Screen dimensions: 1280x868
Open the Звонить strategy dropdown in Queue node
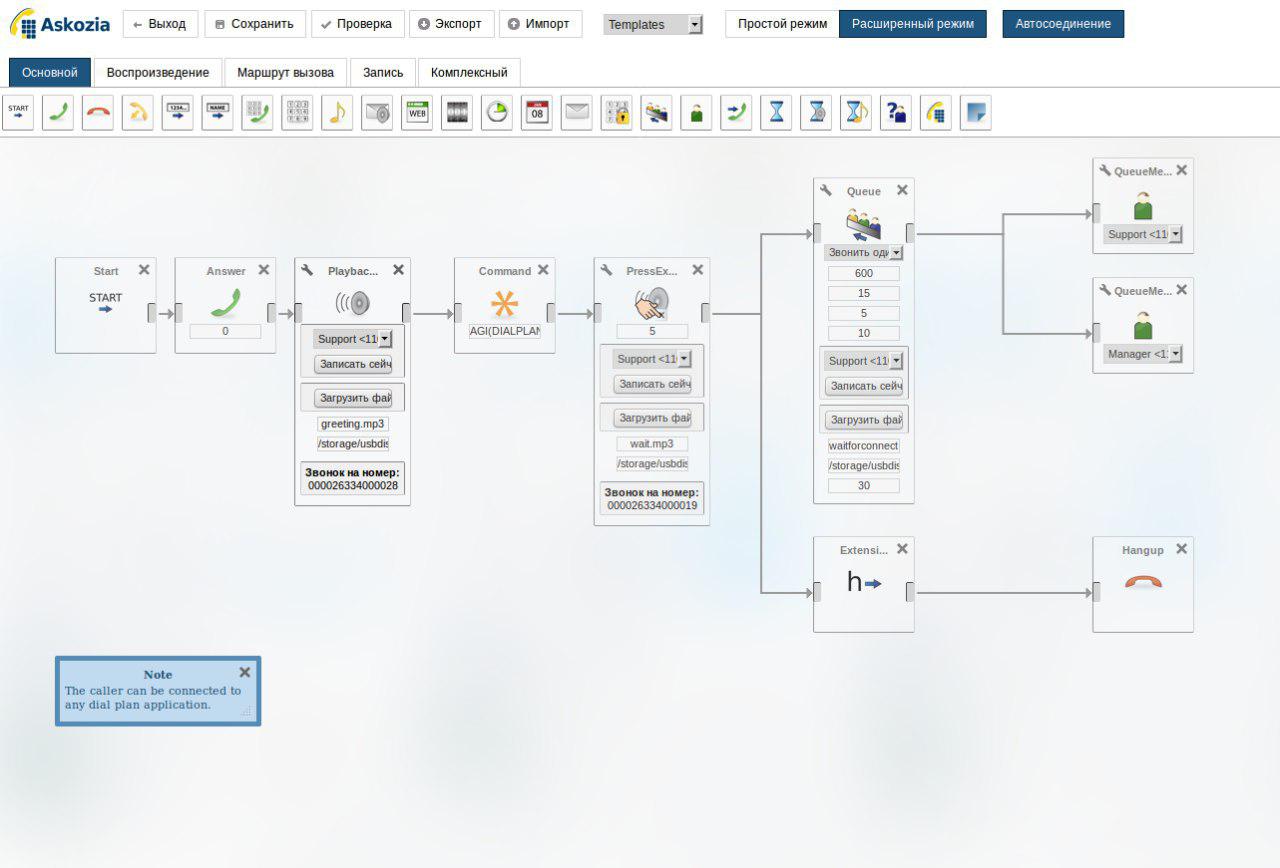[895, 253]
